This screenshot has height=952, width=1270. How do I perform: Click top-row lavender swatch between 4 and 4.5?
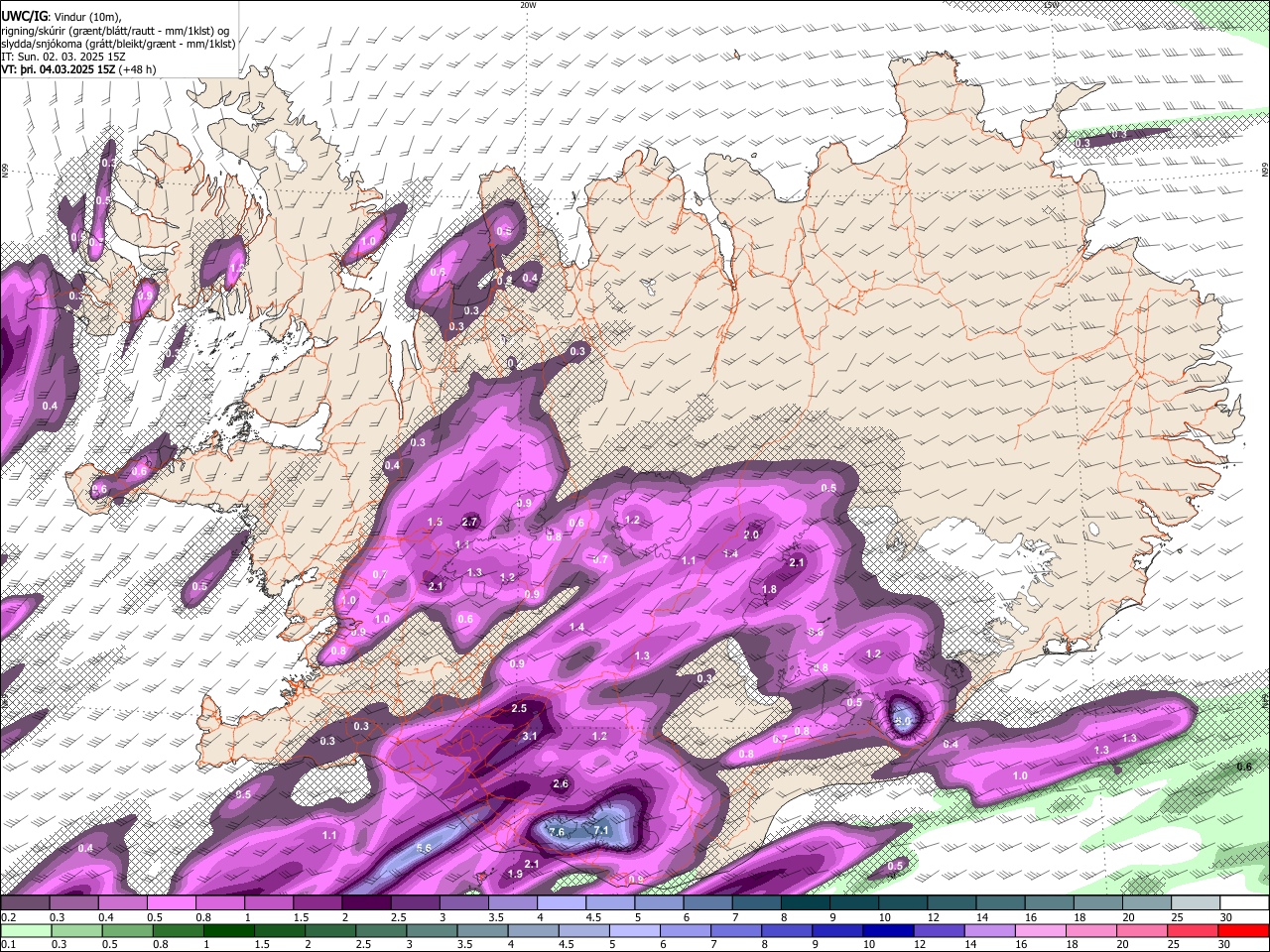pyautogui.click(x=561, y=903)
